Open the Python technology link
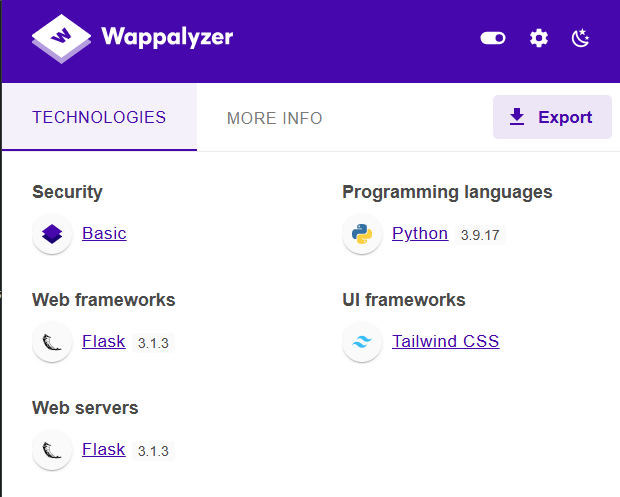Screen dimensions: 620x497 (420, 233)
